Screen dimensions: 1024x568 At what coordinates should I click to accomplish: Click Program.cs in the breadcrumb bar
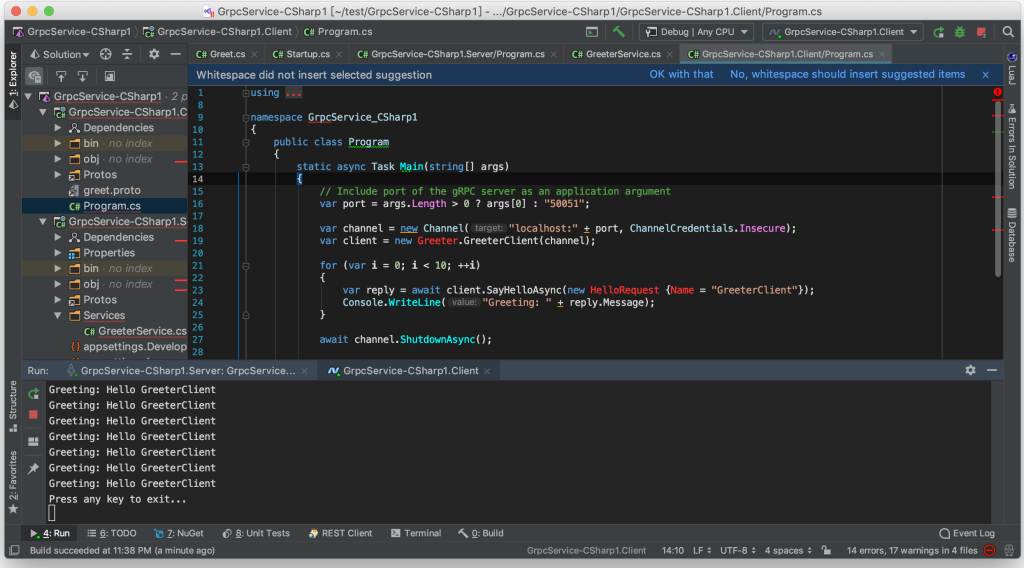coord(338,32)
